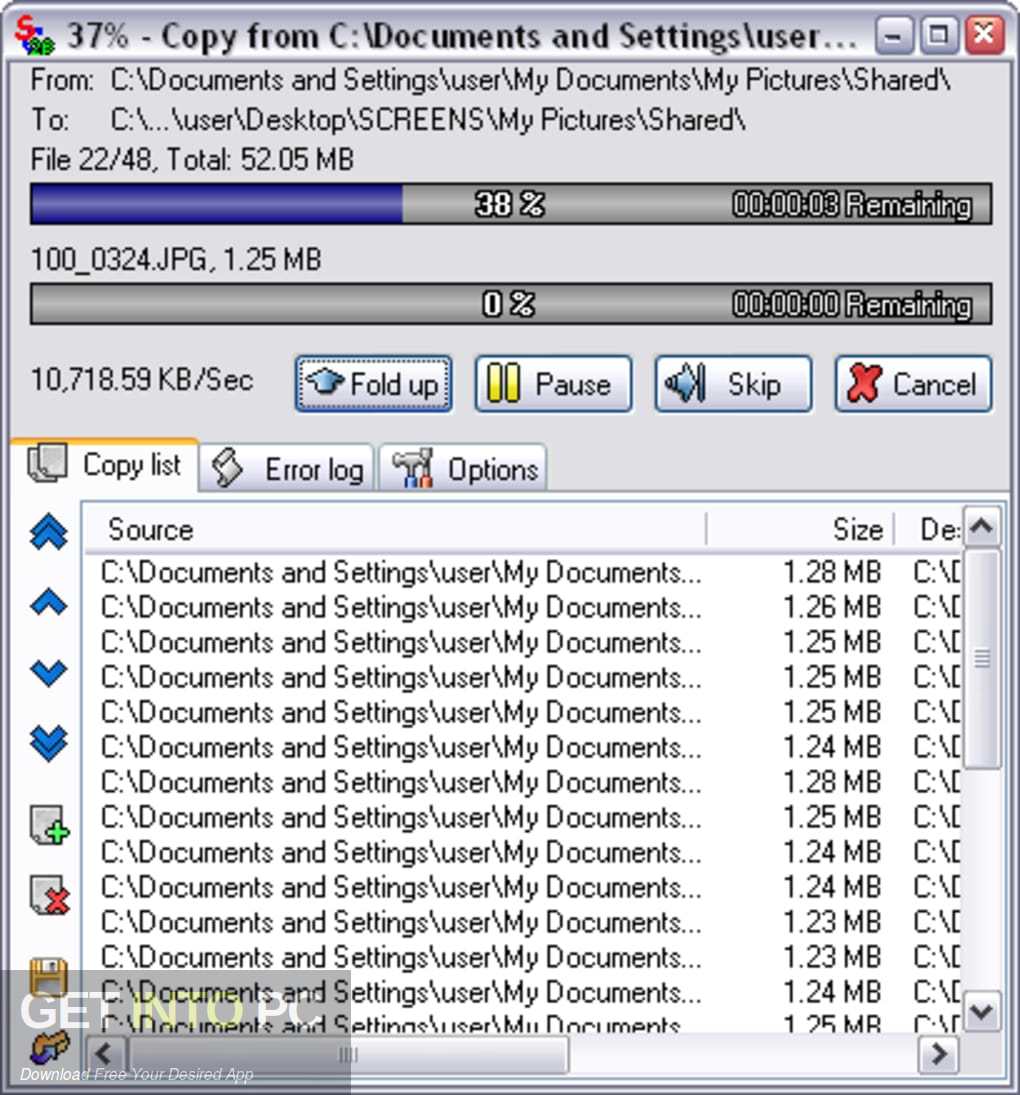Select the first file row in the Source list
The image size is (1020, 1095).
[400, 572]
